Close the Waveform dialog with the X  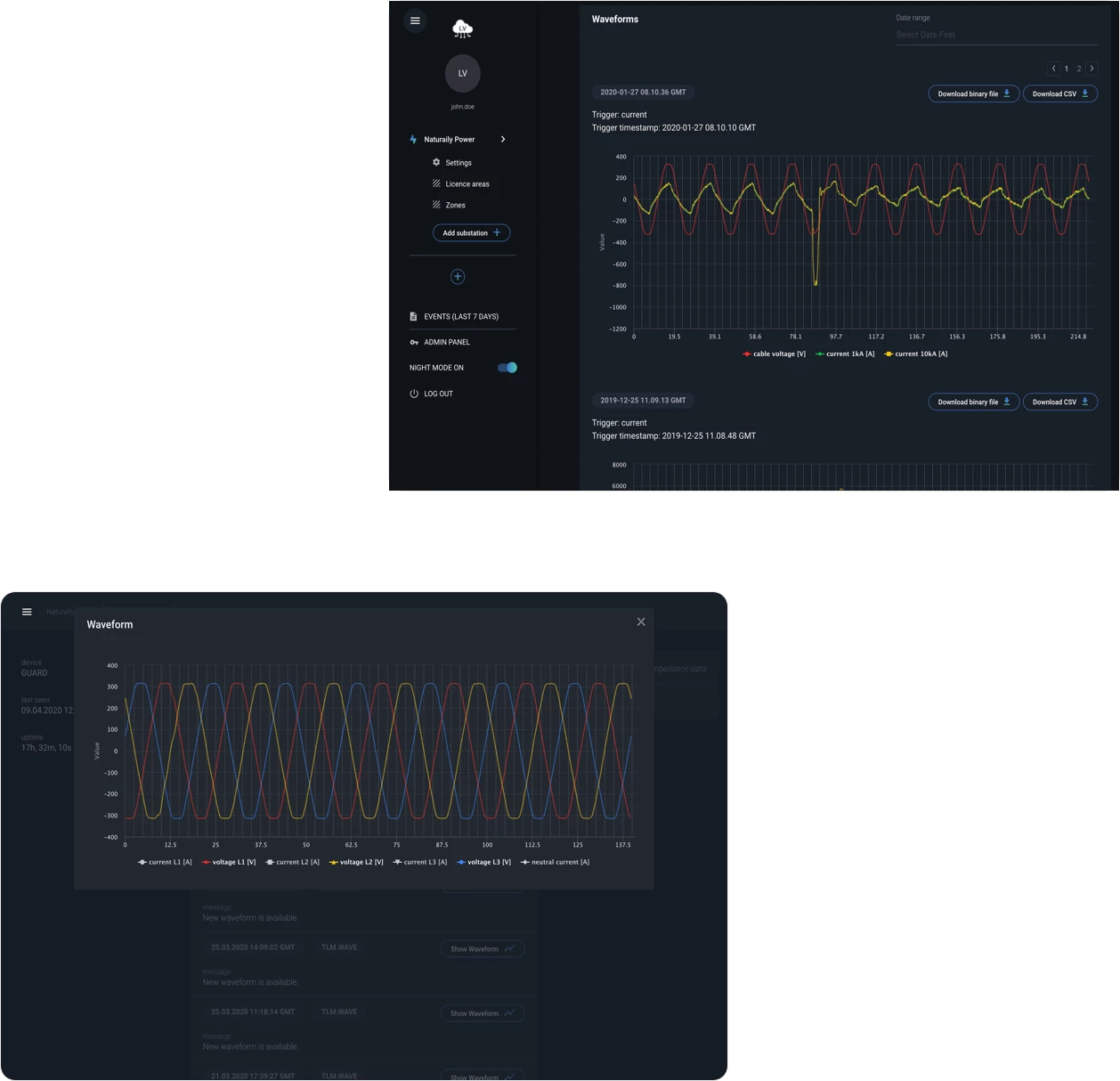pyautogui.click(x=641, y=622)
